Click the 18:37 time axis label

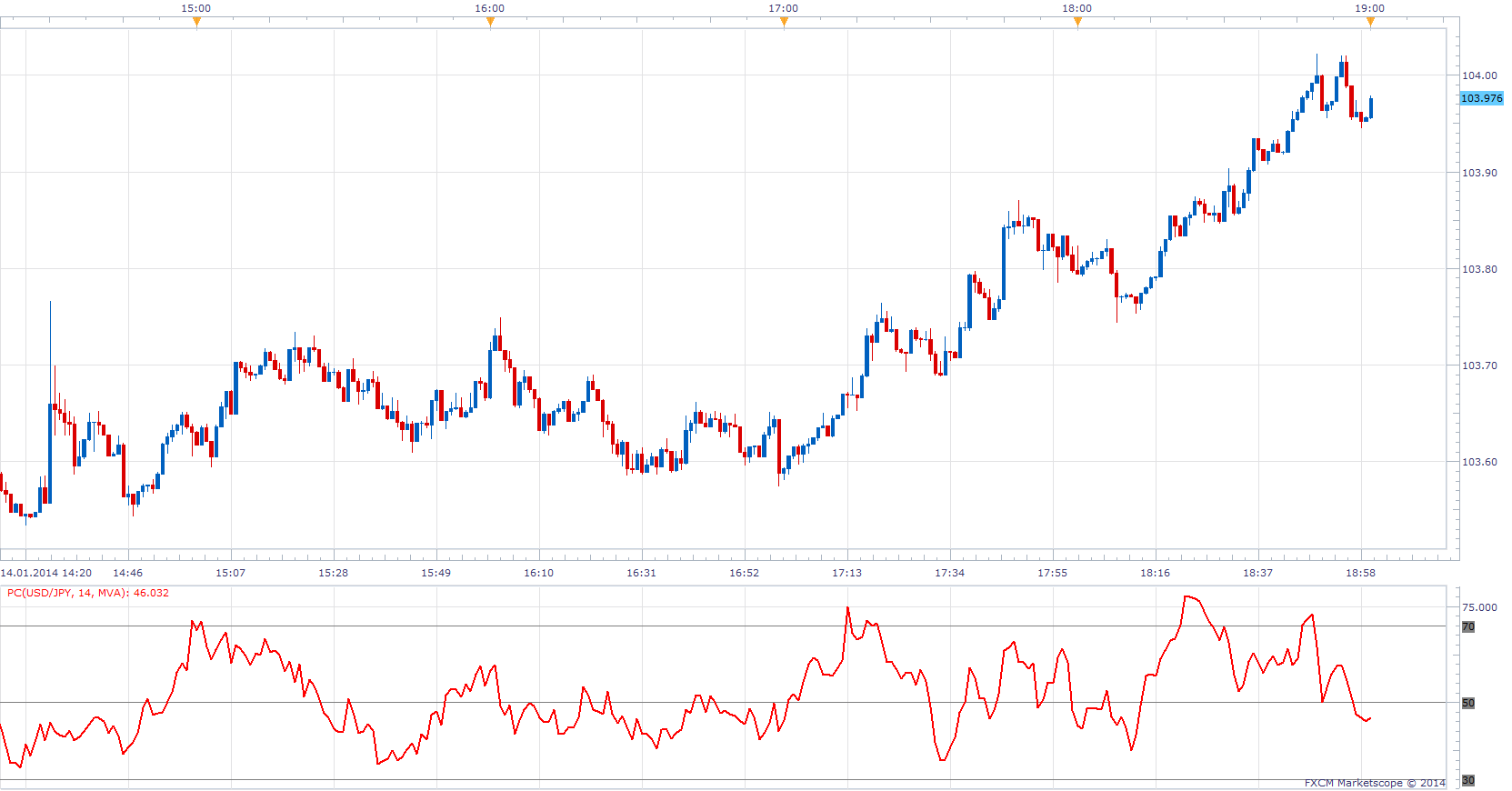1257,573
